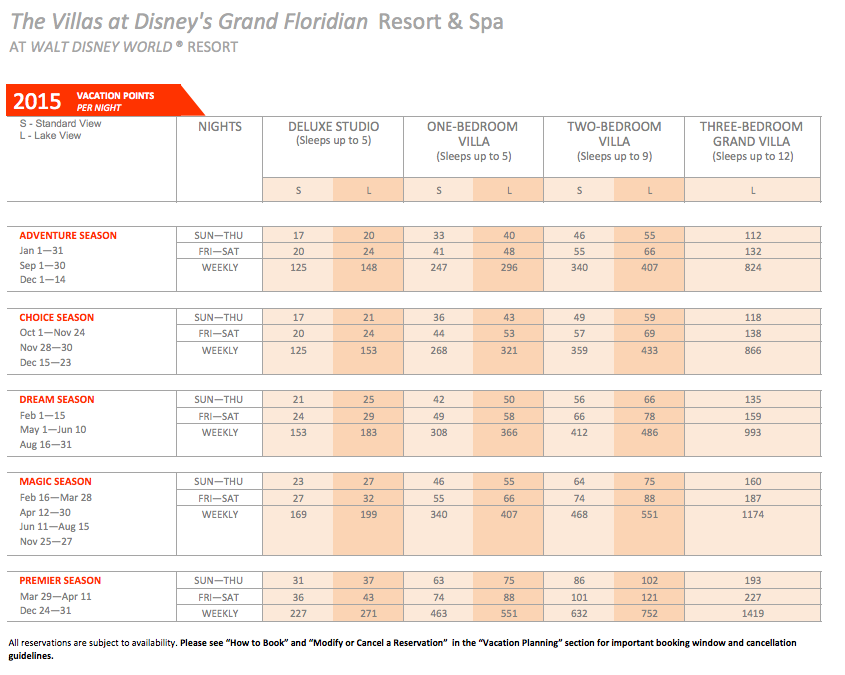Select the NIGHTS column header
845x675 pixels.
coord(220,127)
